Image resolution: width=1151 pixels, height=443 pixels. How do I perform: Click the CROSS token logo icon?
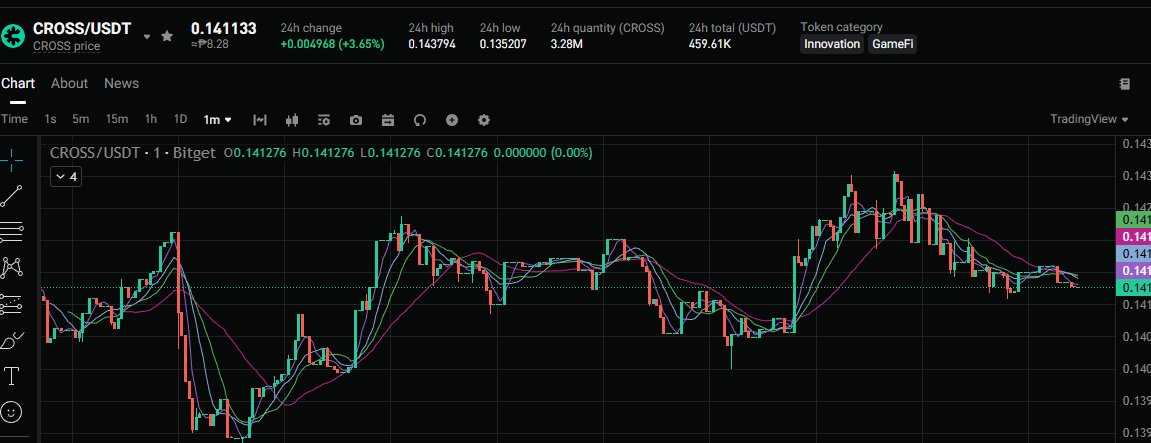pyautogui.click(x=13, y=36)
